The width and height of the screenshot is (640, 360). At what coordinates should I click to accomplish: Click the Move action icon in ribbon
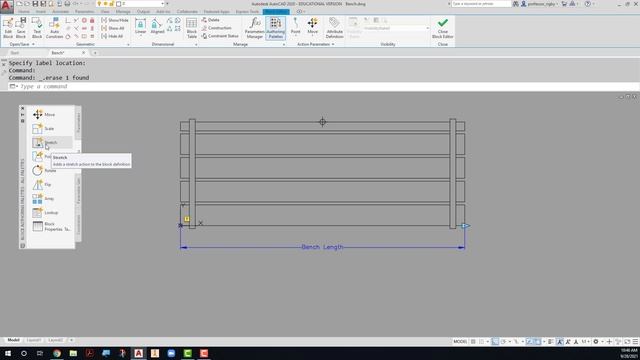[313, 27]
